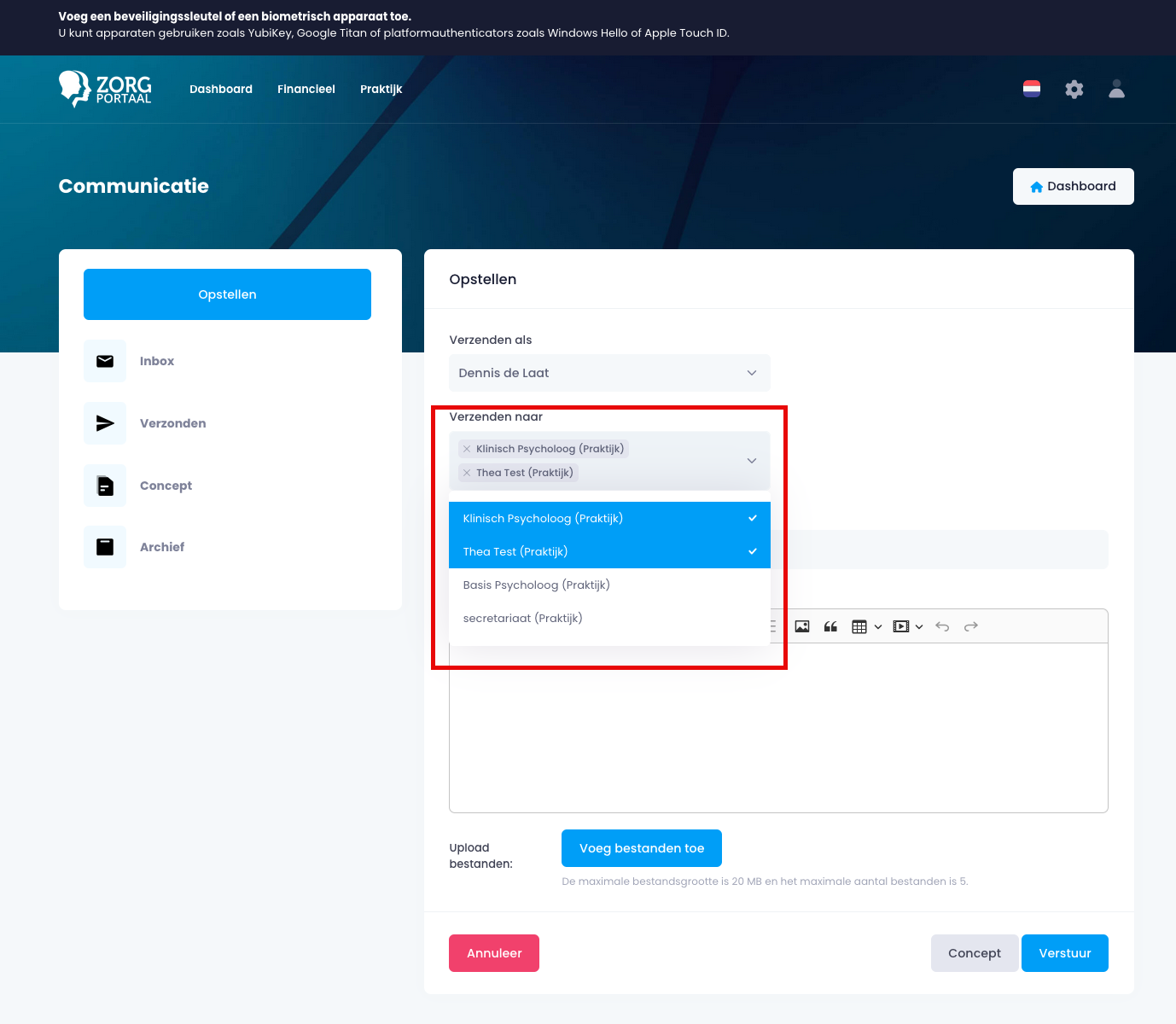The height and width of the screenshot is (1024, 1176).
Task: Expand the Verzenden als Dennis de Laat dropdown
Action: (x=609, y=373)
